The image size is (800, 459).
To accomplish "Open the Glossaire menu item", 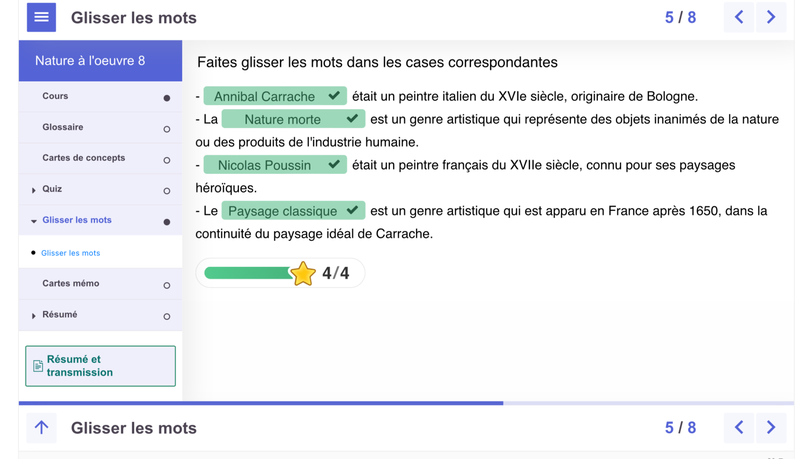I will pos(63,127).
